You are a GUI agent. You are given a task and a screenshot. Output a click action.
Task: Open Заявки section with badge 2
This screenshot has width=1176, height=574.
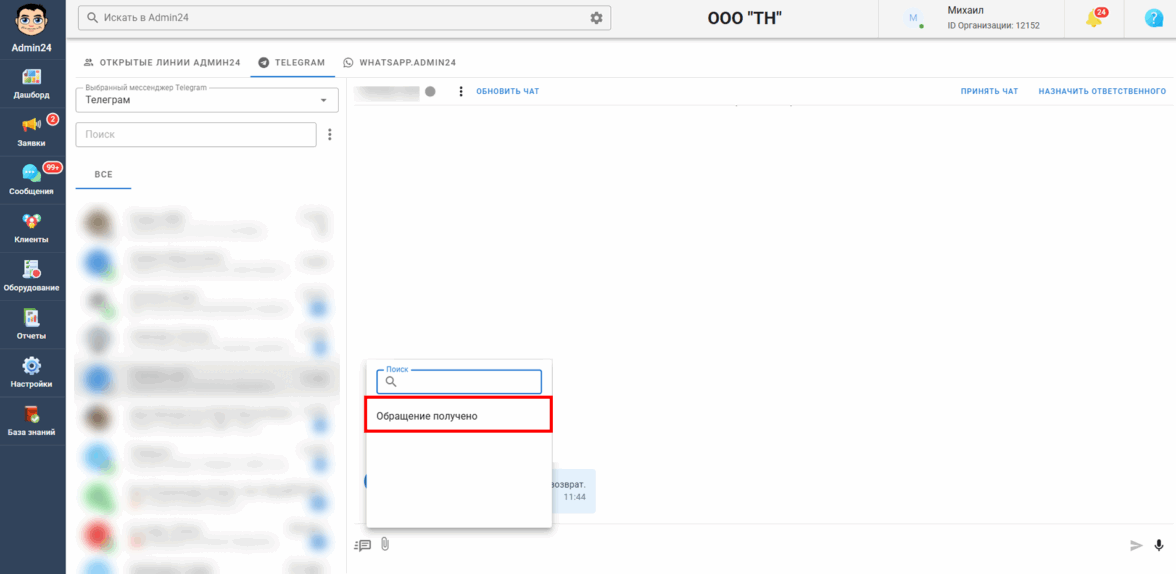coord(32,132)
